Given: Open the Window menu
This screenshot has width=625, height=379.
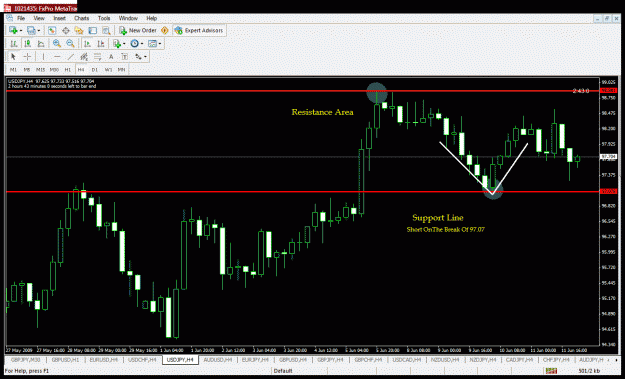Looking at the screenshot, I should click(x=128, y=18).
